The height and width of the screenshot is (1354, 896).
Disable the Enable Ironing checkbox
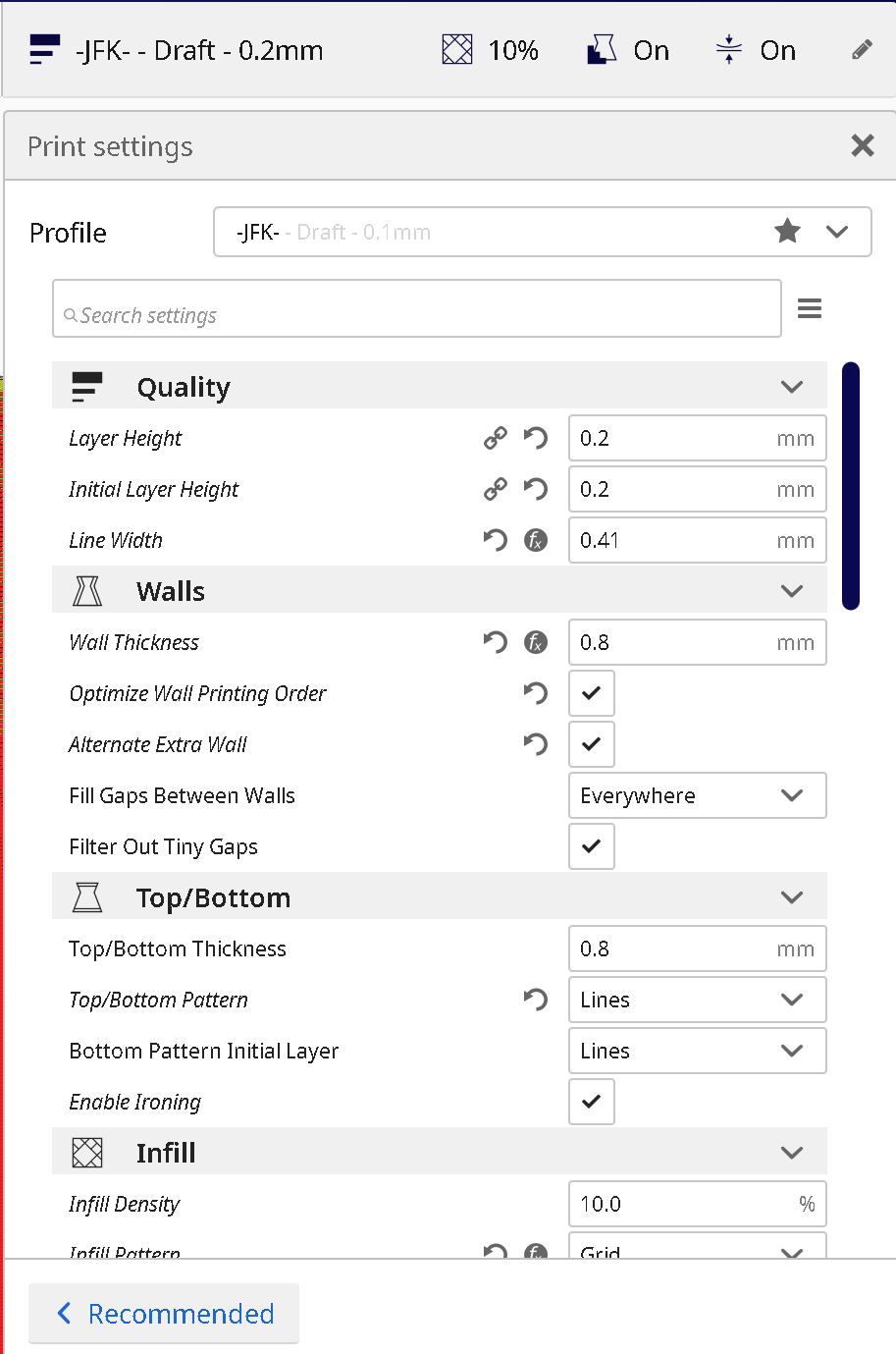592,1102
